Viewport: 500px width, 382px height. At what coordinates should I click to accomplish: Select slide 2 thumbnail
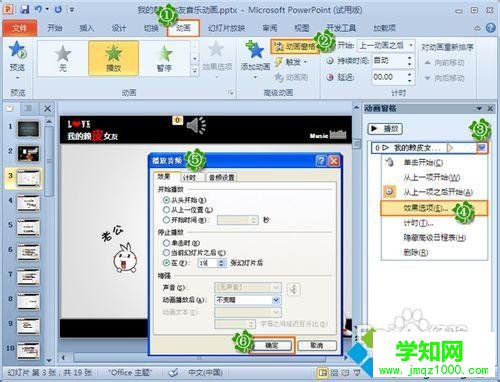tap(28, 154)
